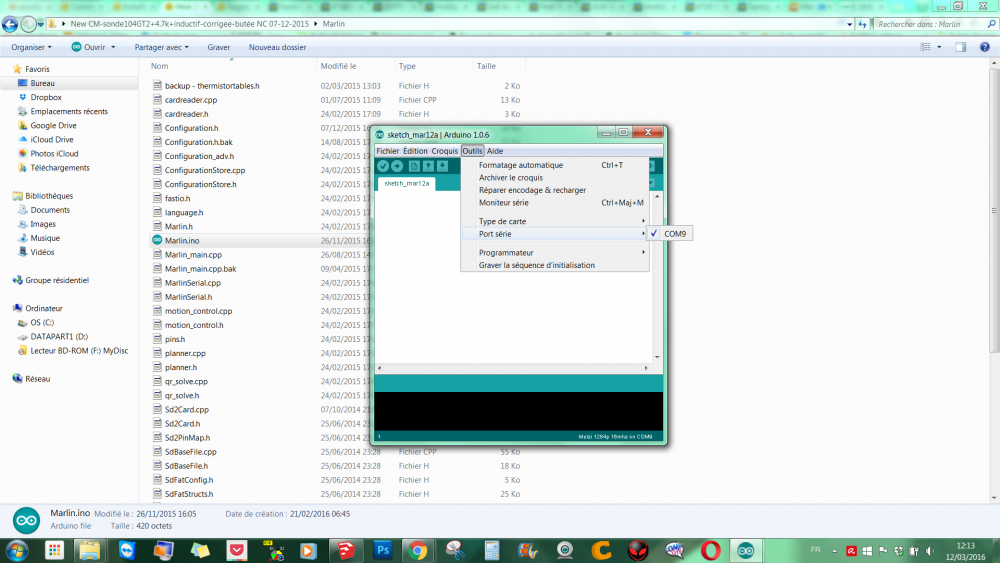The height and width of the screenshot is (563, 1000).
Task: Click the Graver button in Explorer toolbar
Action: 219,47
